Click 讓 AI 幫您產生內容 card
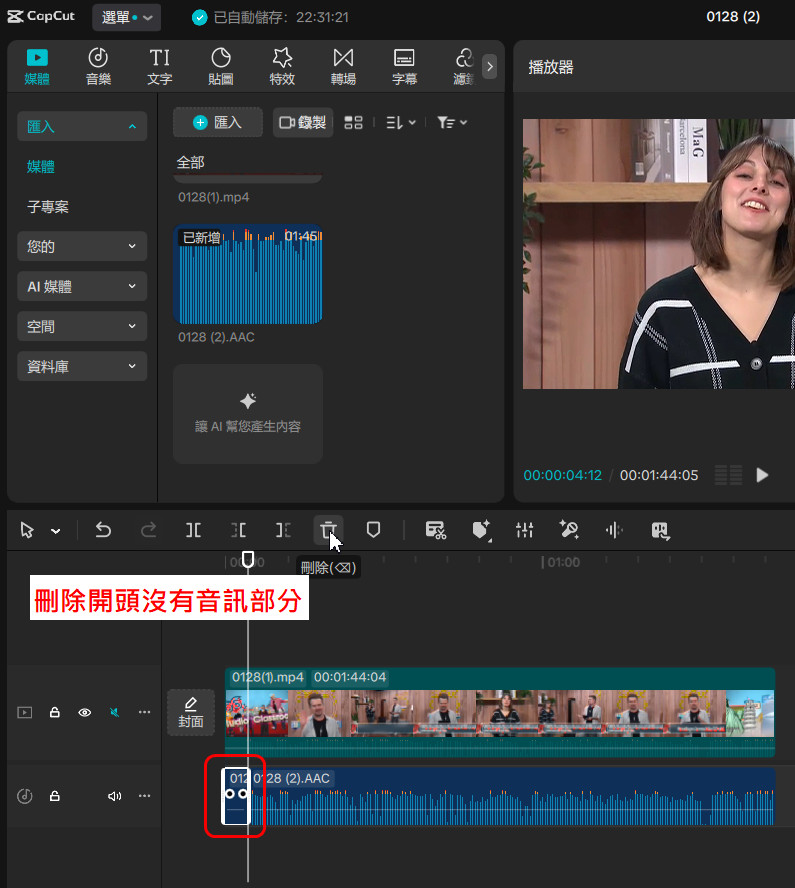 point(248,414)
